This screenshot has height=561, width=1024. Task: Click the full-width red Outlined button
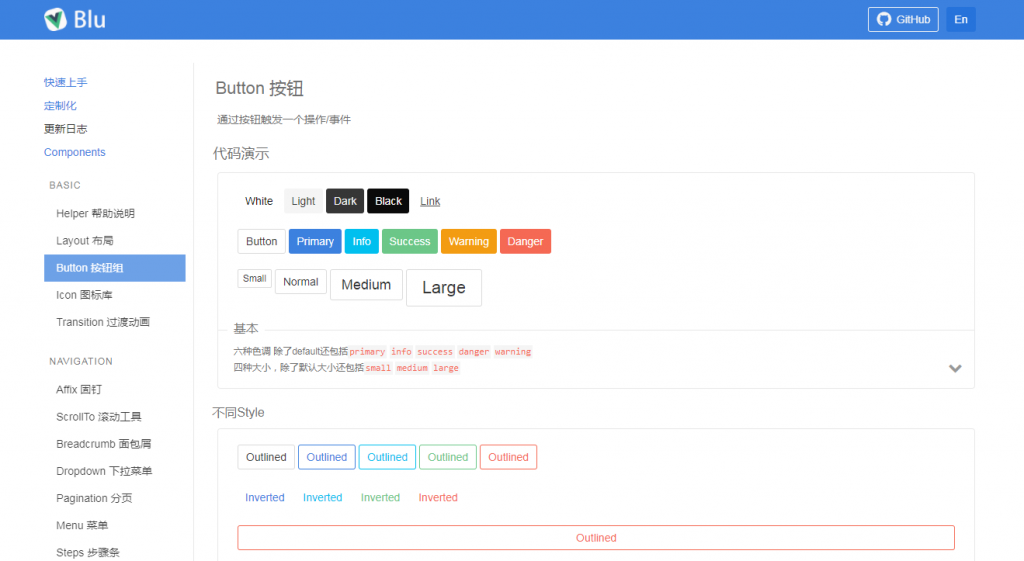click(x=595, y=538)
